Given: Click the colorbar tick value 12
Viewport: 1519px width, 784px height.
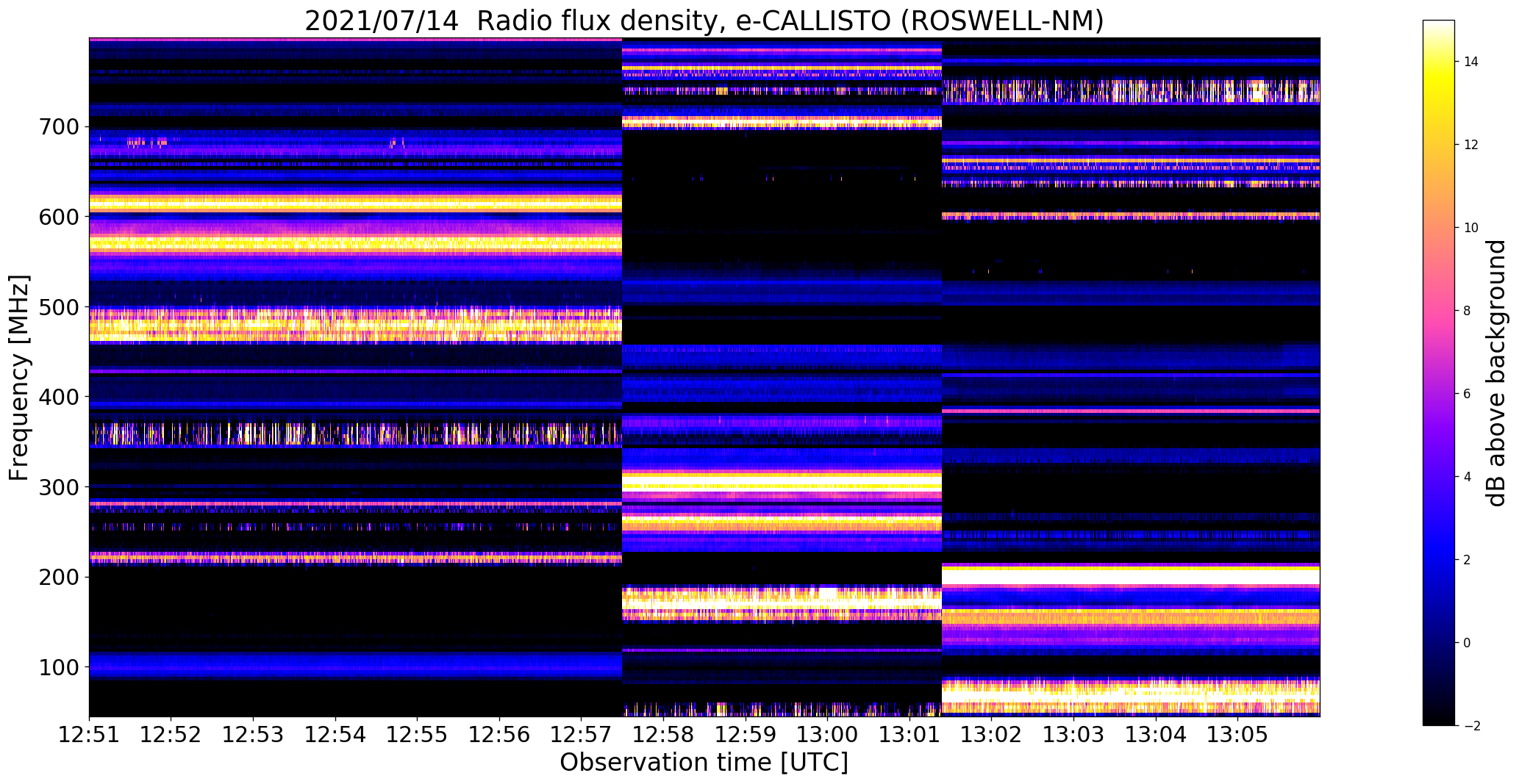Looking at the screenshot, I should (1471, 145).
